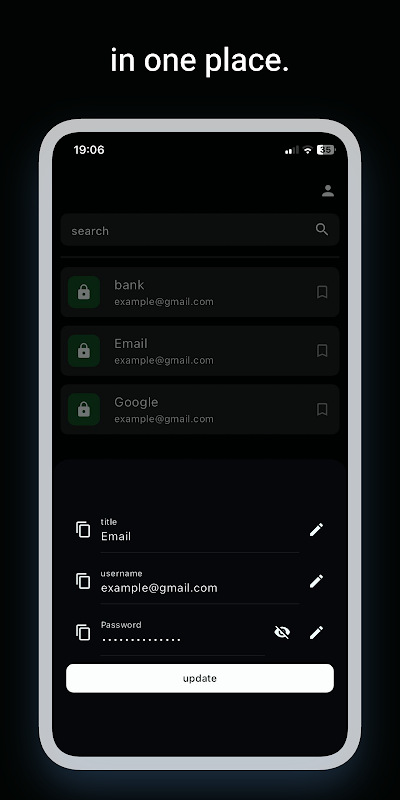This screenshot has width=400, height=800.
Task: Open the Google password entry
Action: [200, 409]
